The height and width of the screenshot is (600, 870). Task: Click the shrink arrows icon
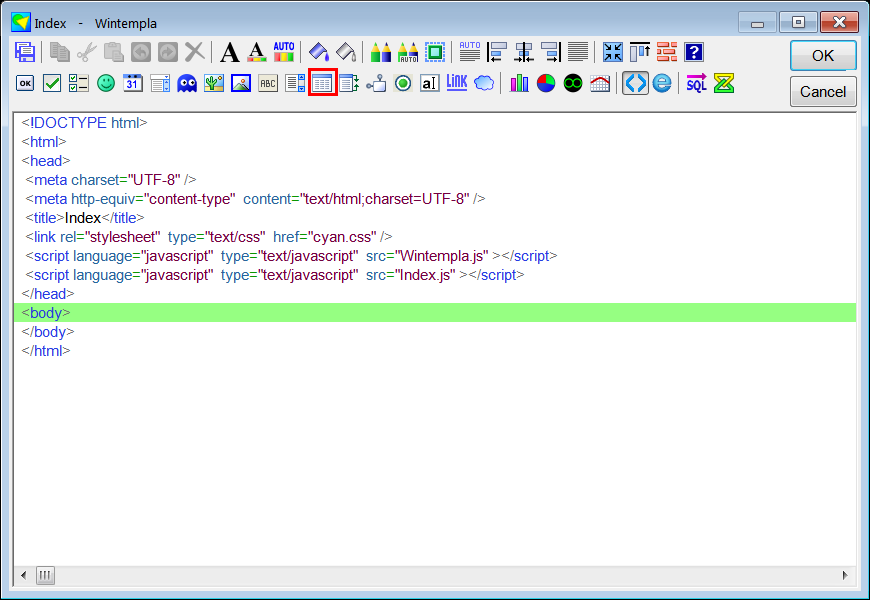[613, 52]
